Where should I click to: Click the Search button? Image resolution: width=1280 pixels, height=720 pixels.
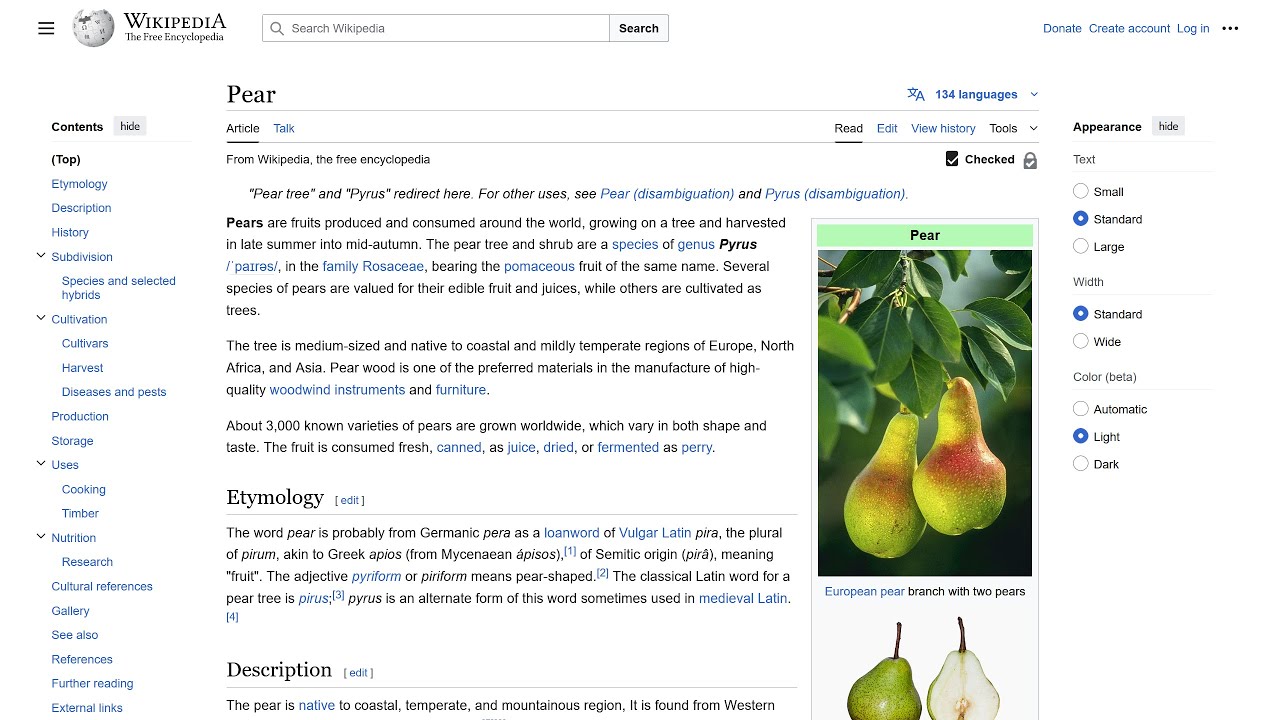pos(639,28)
